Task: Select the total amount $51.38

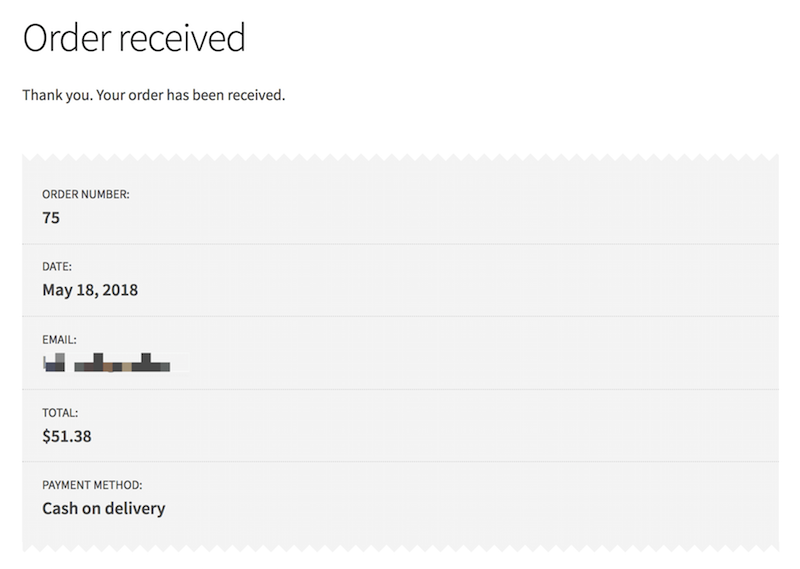Action: pyautogui.click(x=68, y=436)
